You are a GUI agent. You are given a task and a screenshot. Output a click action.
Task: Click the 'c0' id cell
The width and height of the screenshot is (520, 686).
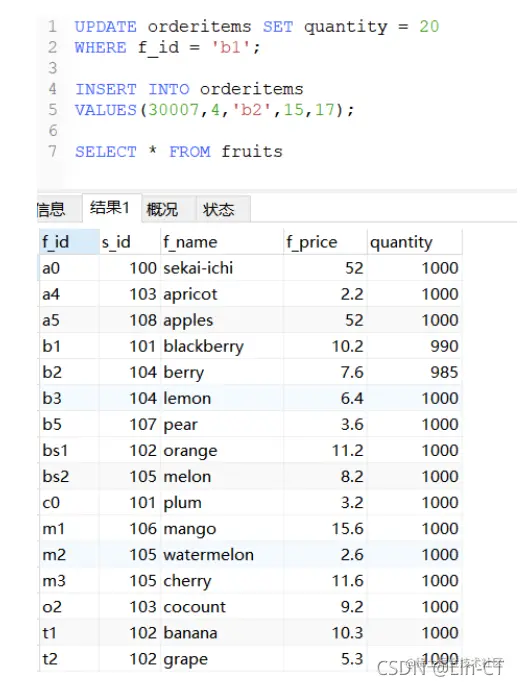[x=69, y=502]
